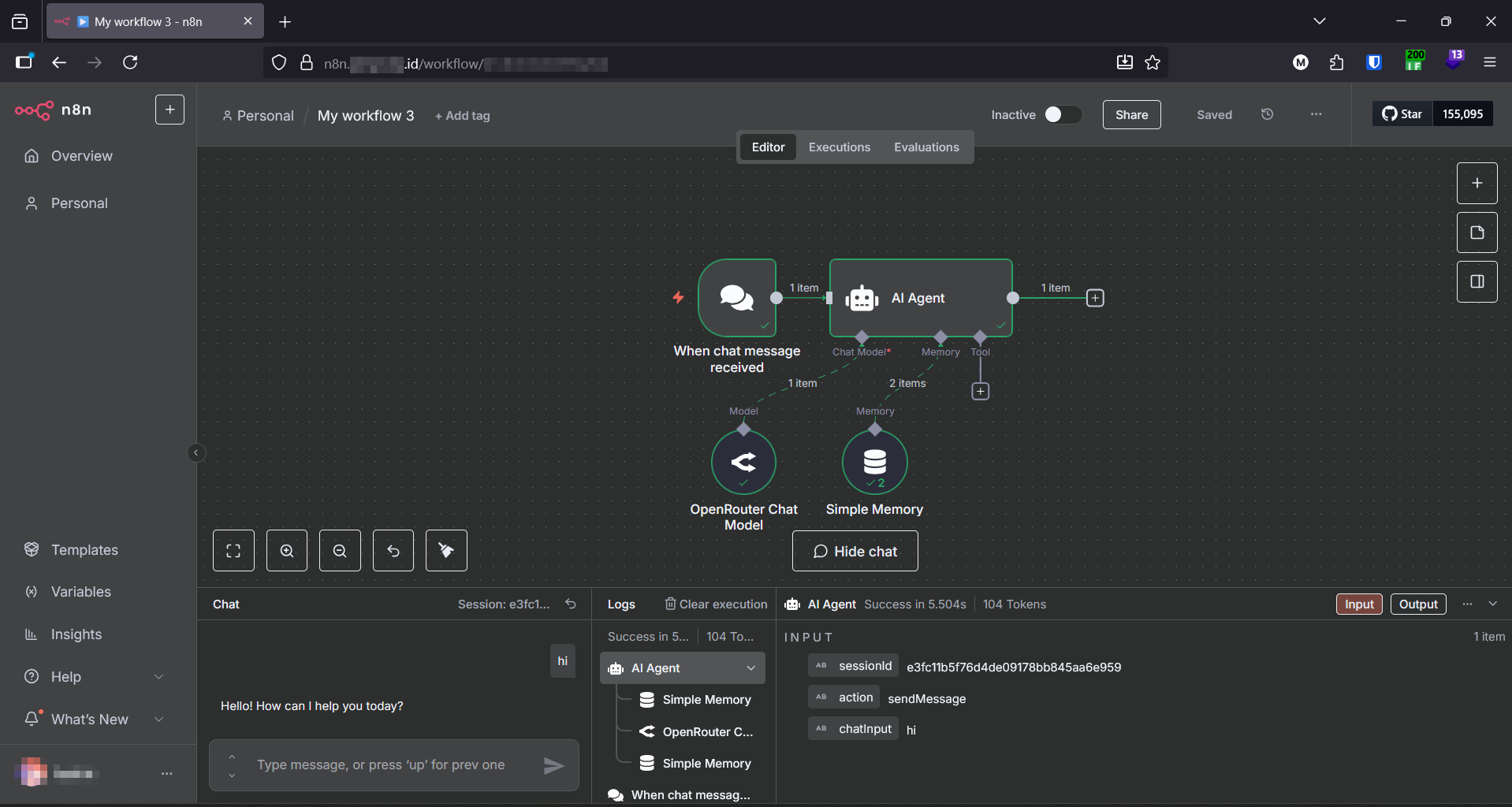
Task: Switch log view to Input
Action: click(1358, 604)
